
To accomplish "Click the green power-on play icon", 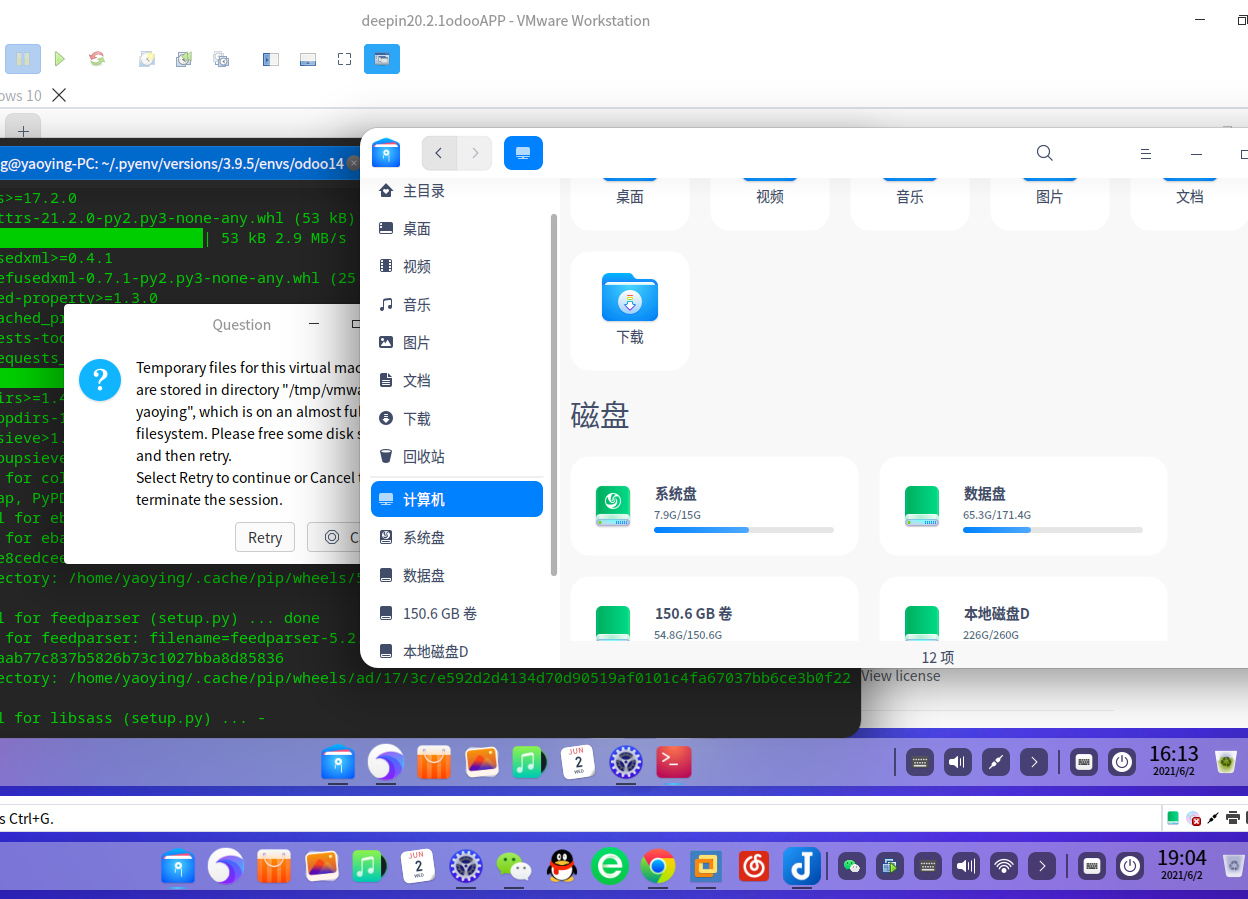I will click(x=60, y=59).
